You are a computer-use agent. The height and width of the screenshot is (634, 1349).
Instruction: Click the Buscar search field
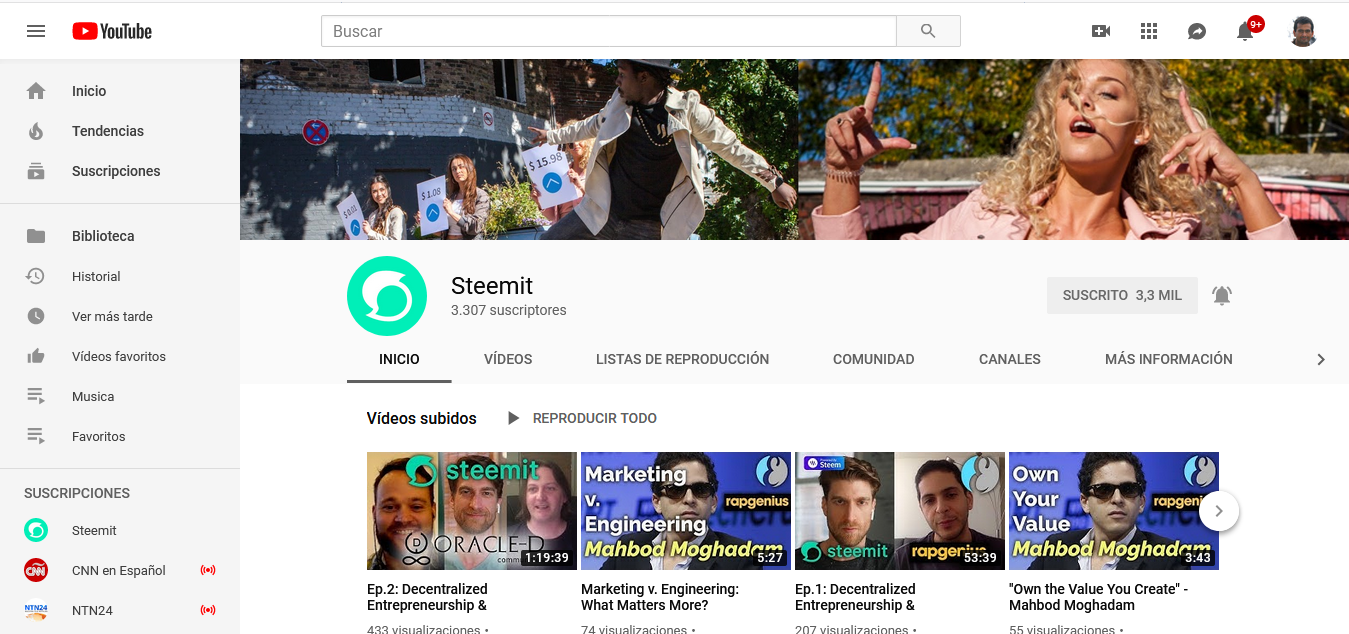pyautogui.click(x=609, y=31)
